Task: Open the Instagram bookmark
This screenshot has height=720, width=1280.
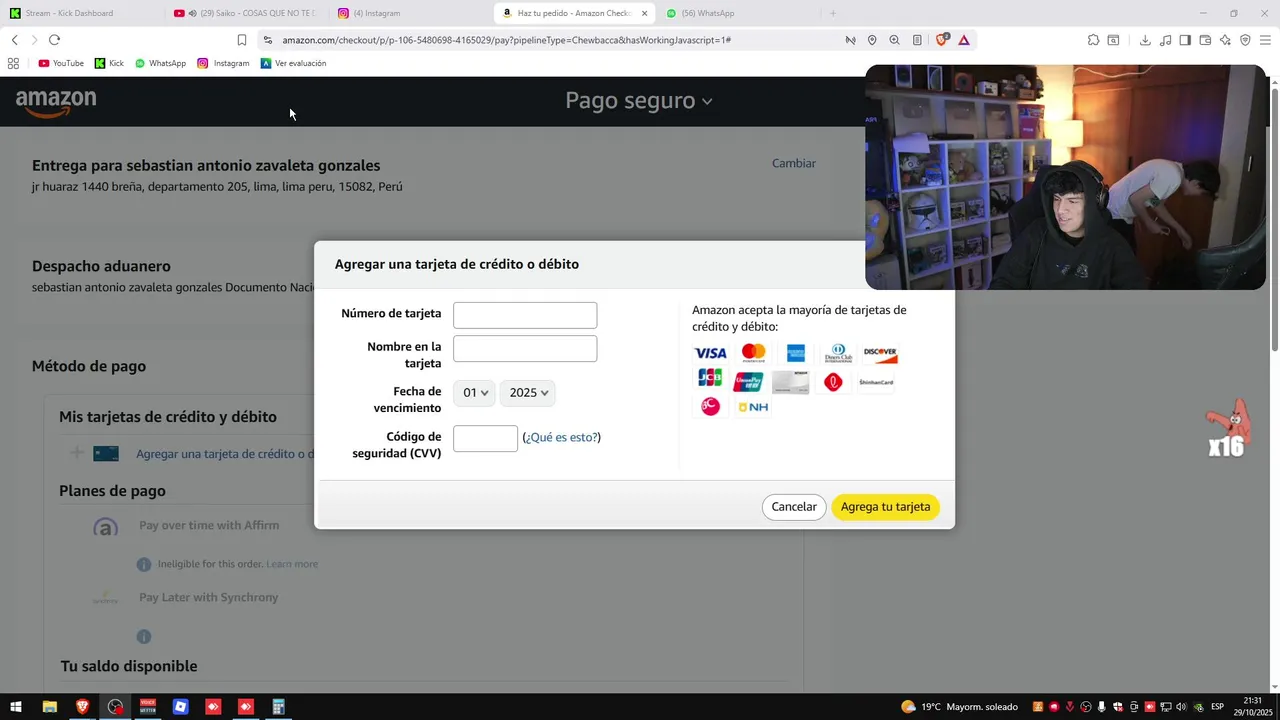Action: click(223, 63)
